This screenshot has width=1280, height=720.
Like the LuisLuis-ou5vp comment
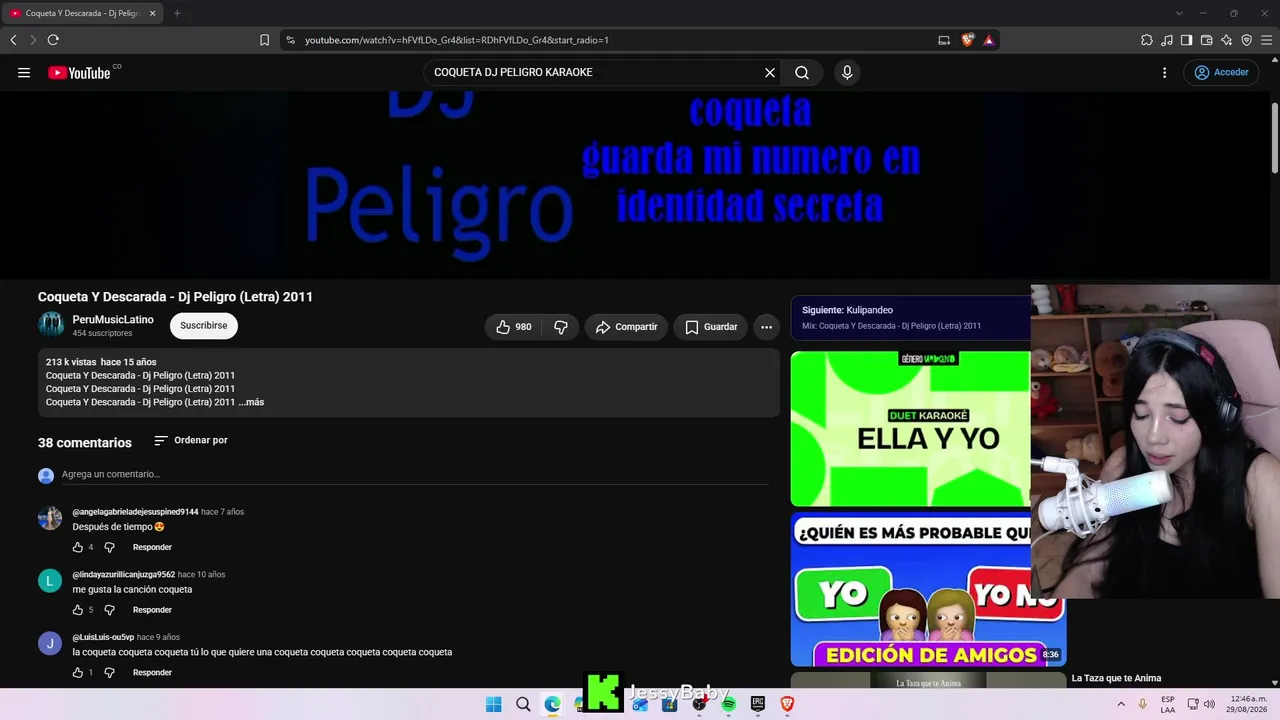point(78,673)
